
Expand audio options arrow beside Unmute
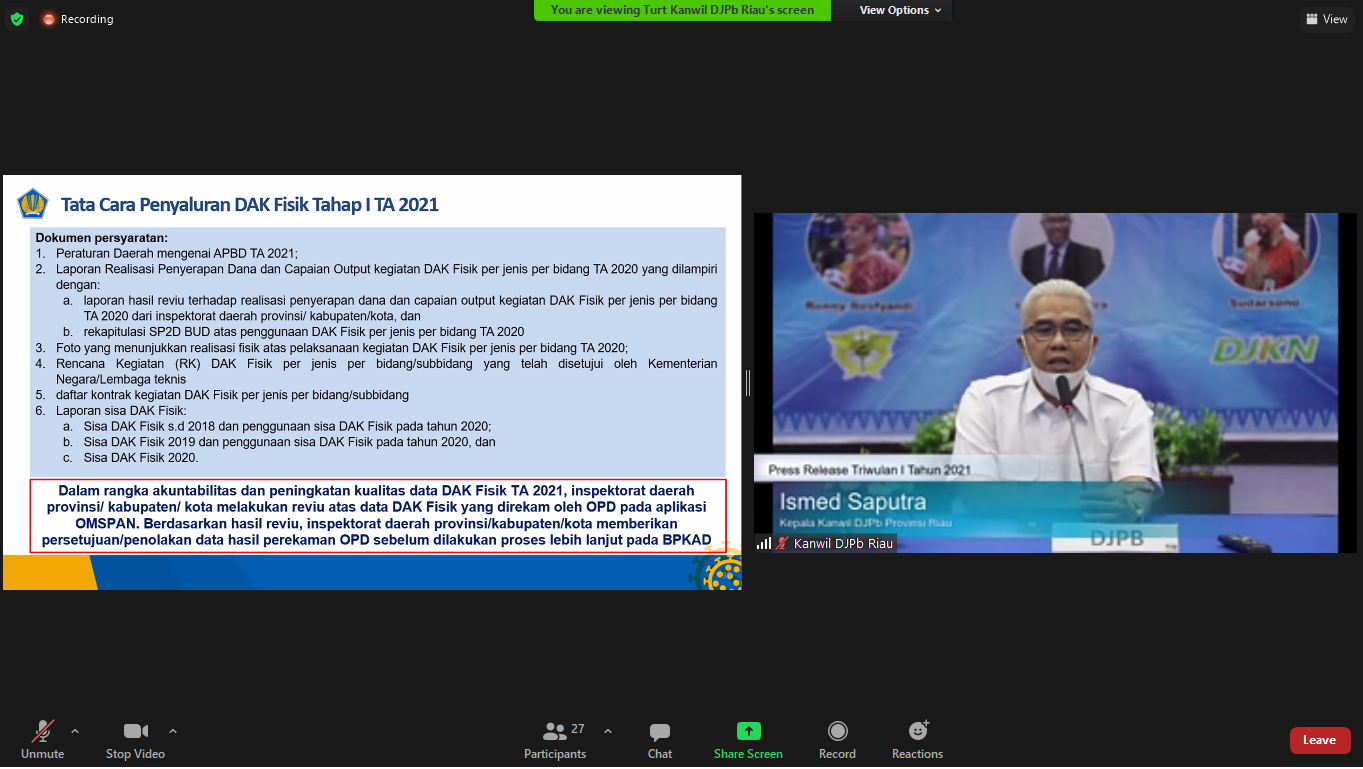(75, 731)
